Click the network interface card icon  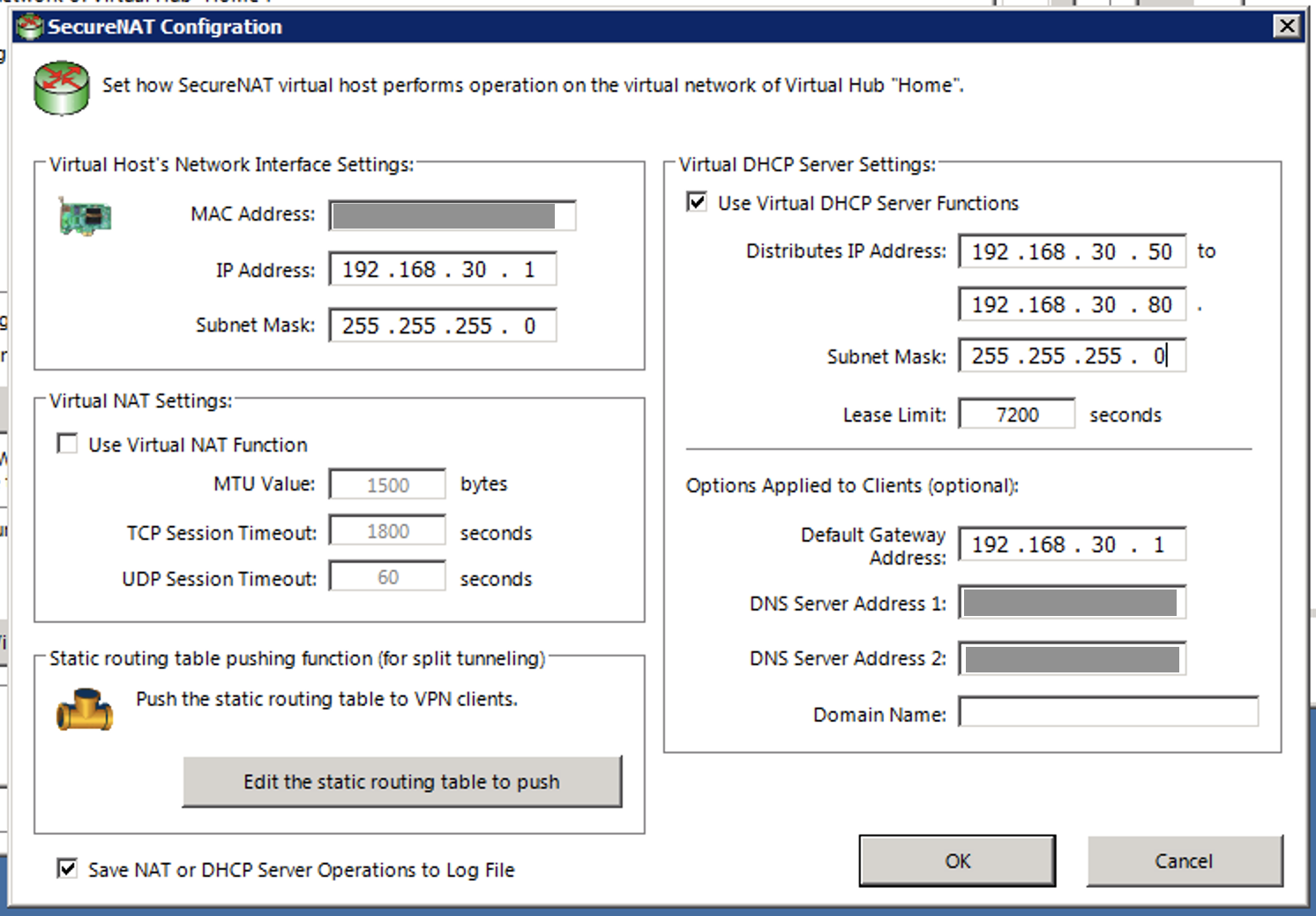coord(85,216)
